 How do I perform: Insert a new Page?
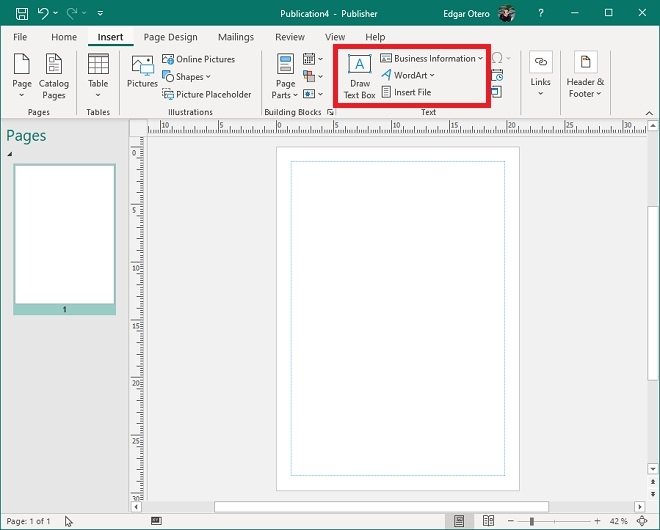(22, 76)
